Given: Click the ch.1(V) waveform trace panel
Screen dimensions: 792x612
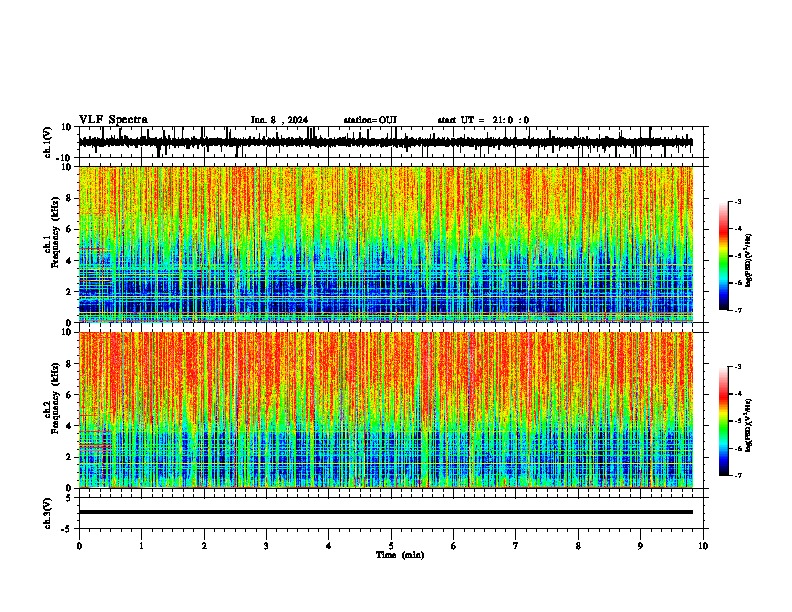Looking at the screenshot, I should coord(393,142).
